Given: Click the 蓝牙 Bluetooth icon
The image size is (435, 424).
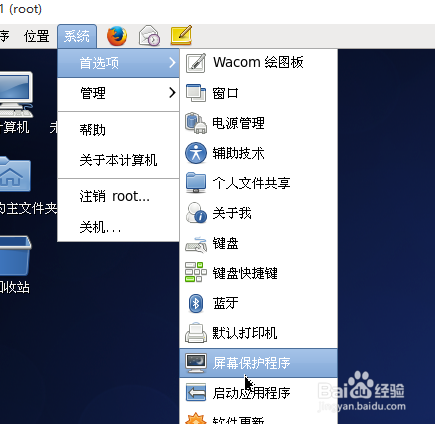Looking at the screenshot, I should tap(196, 303).
